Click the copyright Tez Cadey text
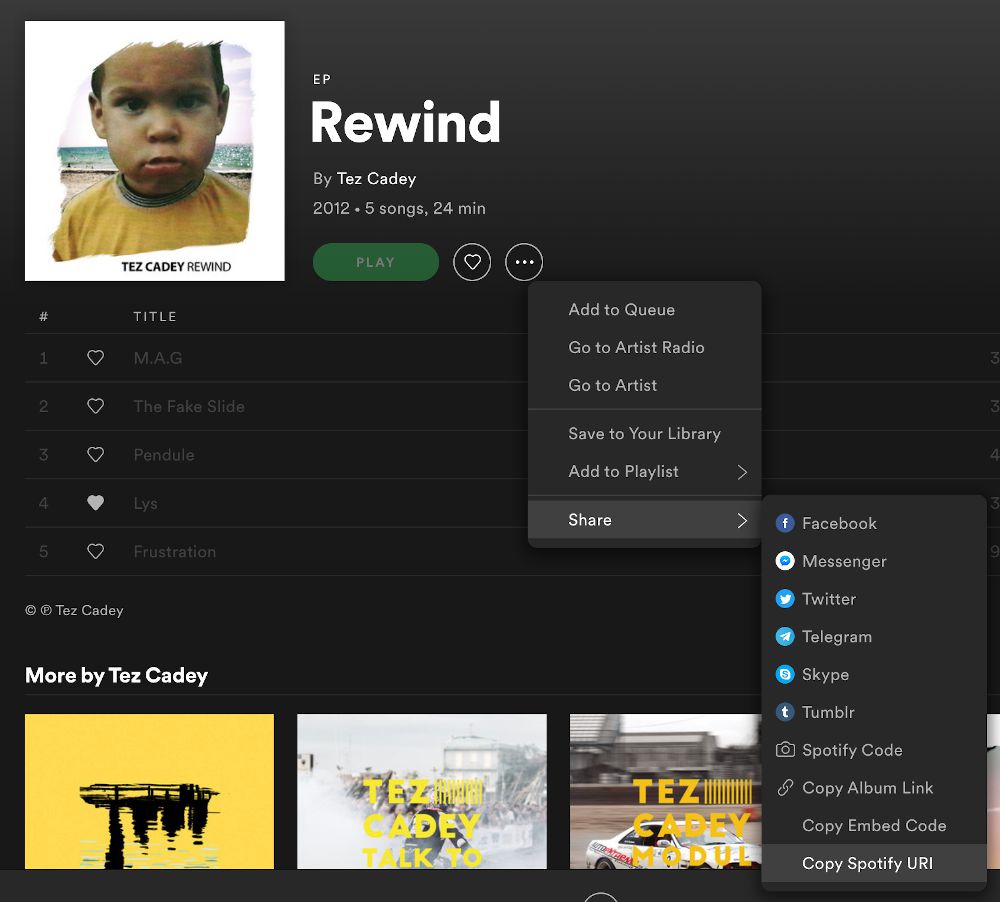Image resolution: width=1000 pixels, height=902 pixels. (75, 610)
